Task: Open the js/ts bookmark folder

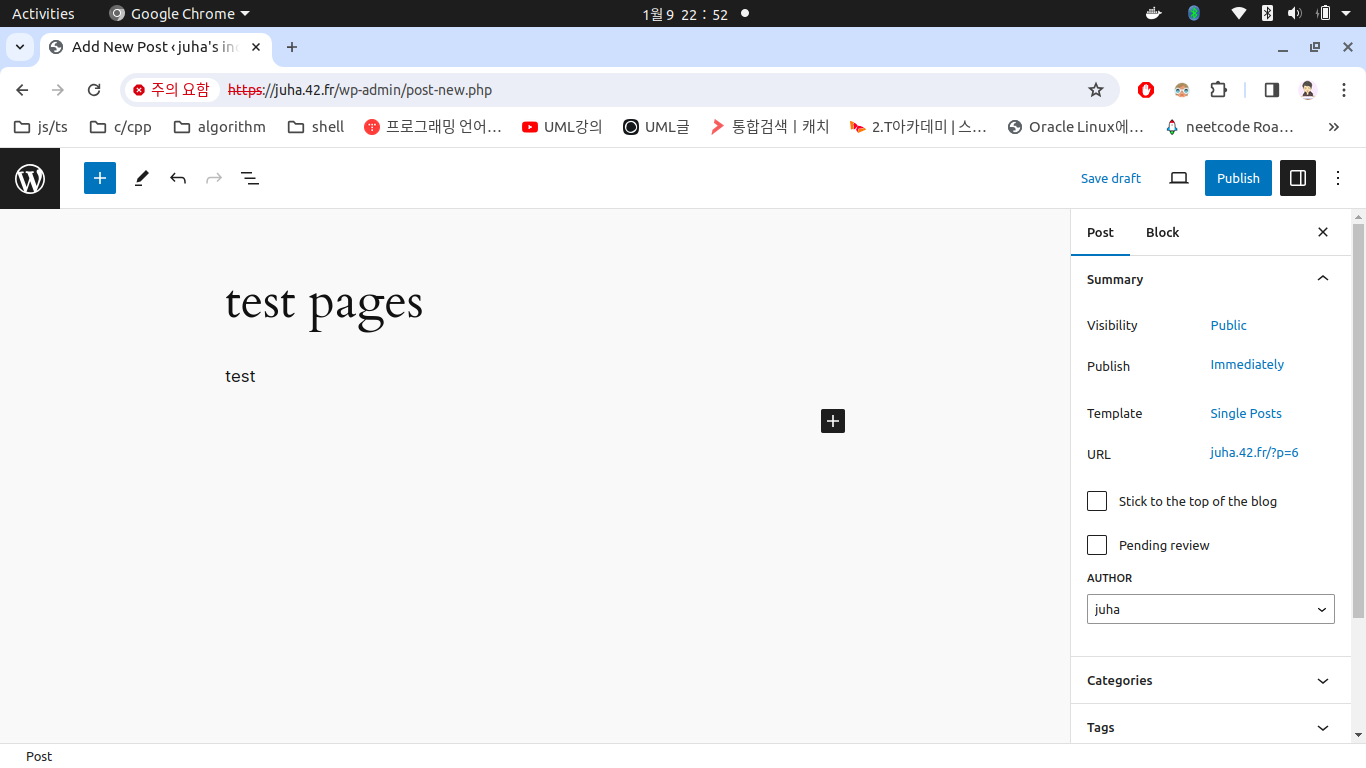Action: click(x=40, y=127)
